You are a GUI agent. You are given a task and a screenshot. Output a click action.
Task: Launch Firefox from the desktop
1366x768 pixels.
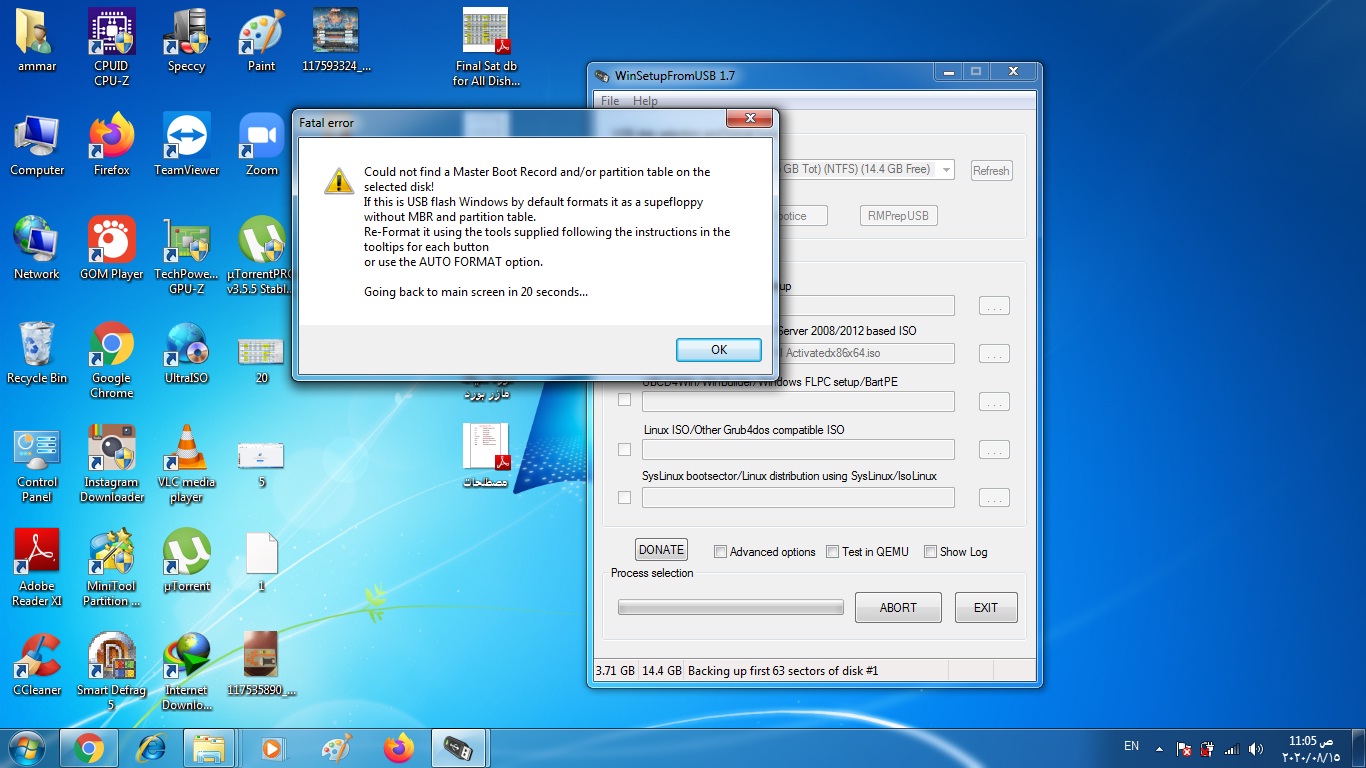[x=111, y=145]
